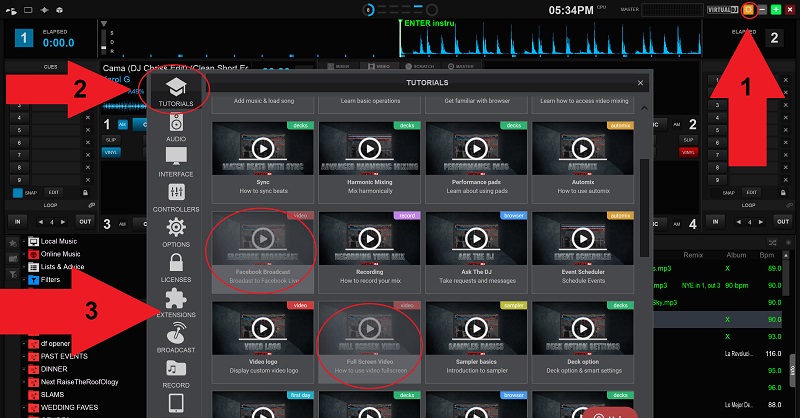800x418 pixels.
Task: Click the Lists & Advice icon
Action: [34, 267]
